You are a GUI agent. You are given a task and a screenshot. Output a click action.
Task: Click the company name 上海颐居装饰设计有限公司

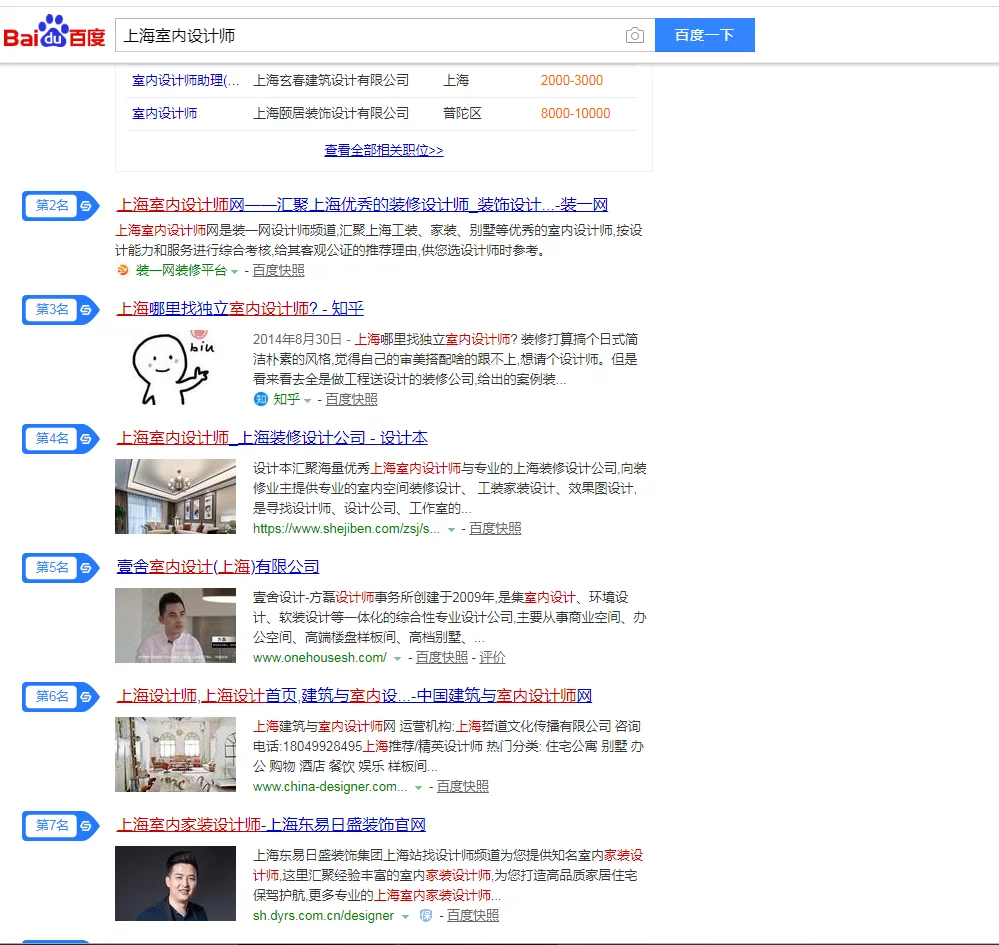coord(331,113)
